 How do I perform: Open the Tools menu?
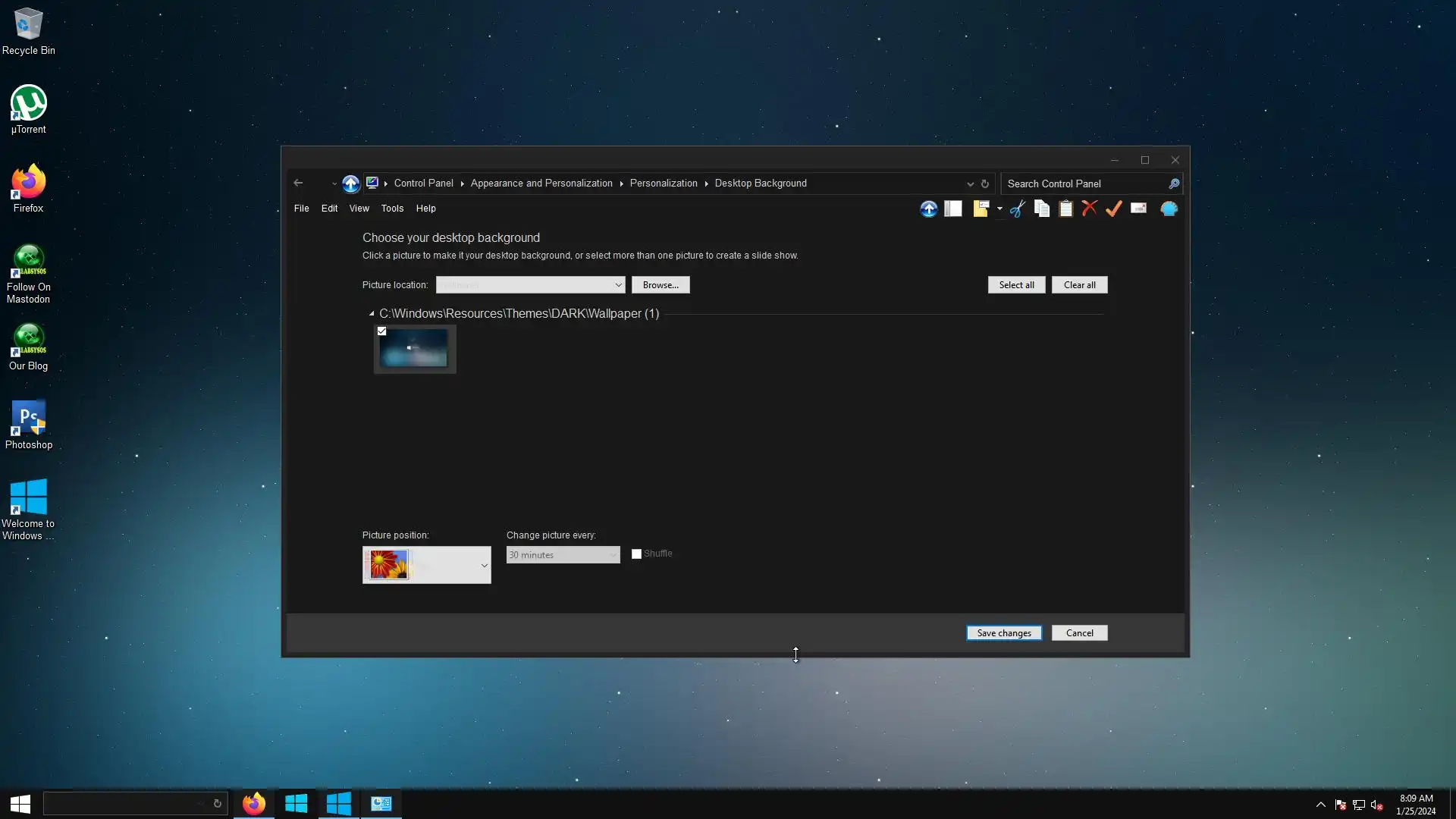click(392, 209)
